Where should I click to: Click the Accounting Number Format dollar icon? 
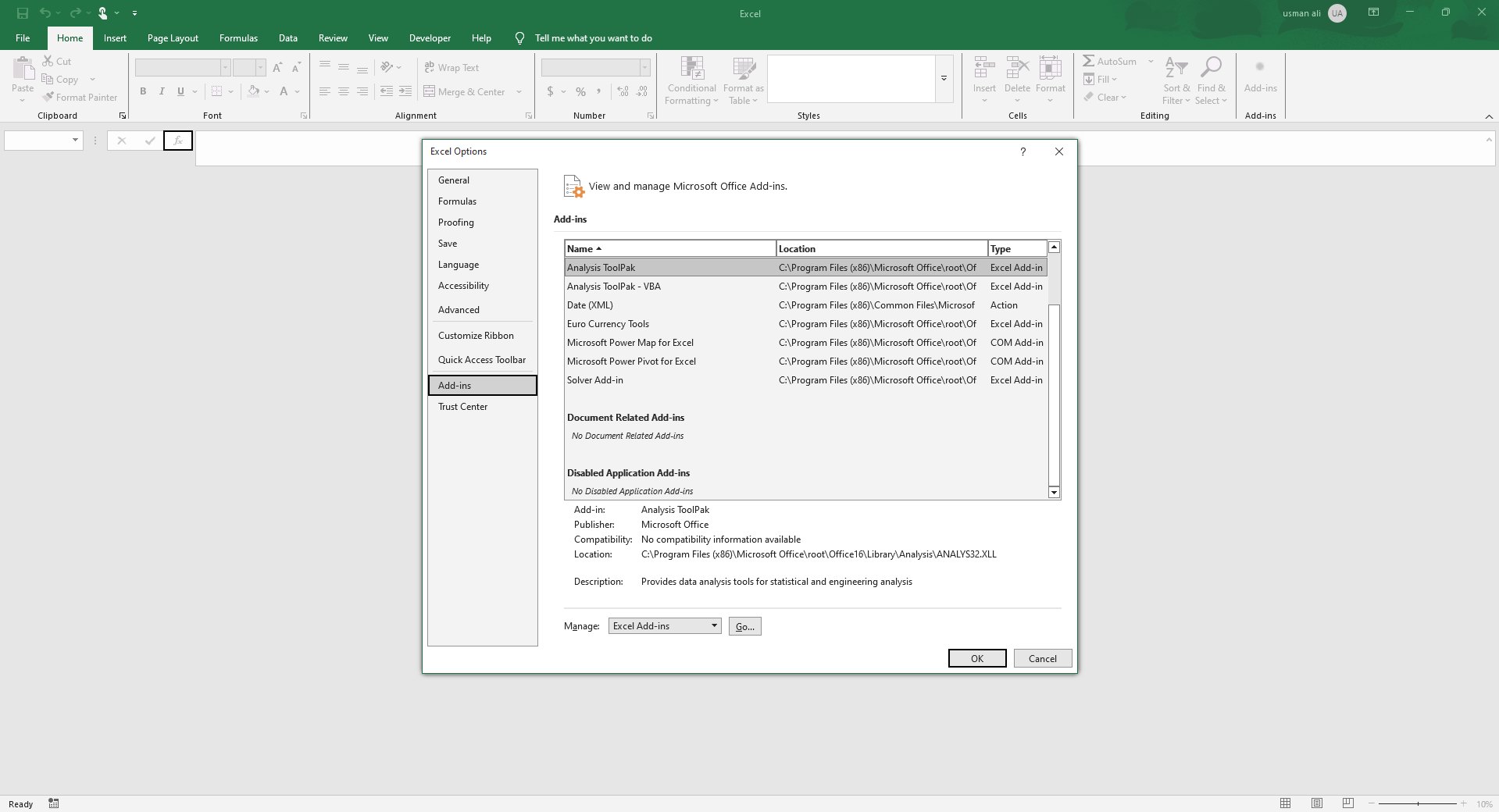(x=550, y=91)
